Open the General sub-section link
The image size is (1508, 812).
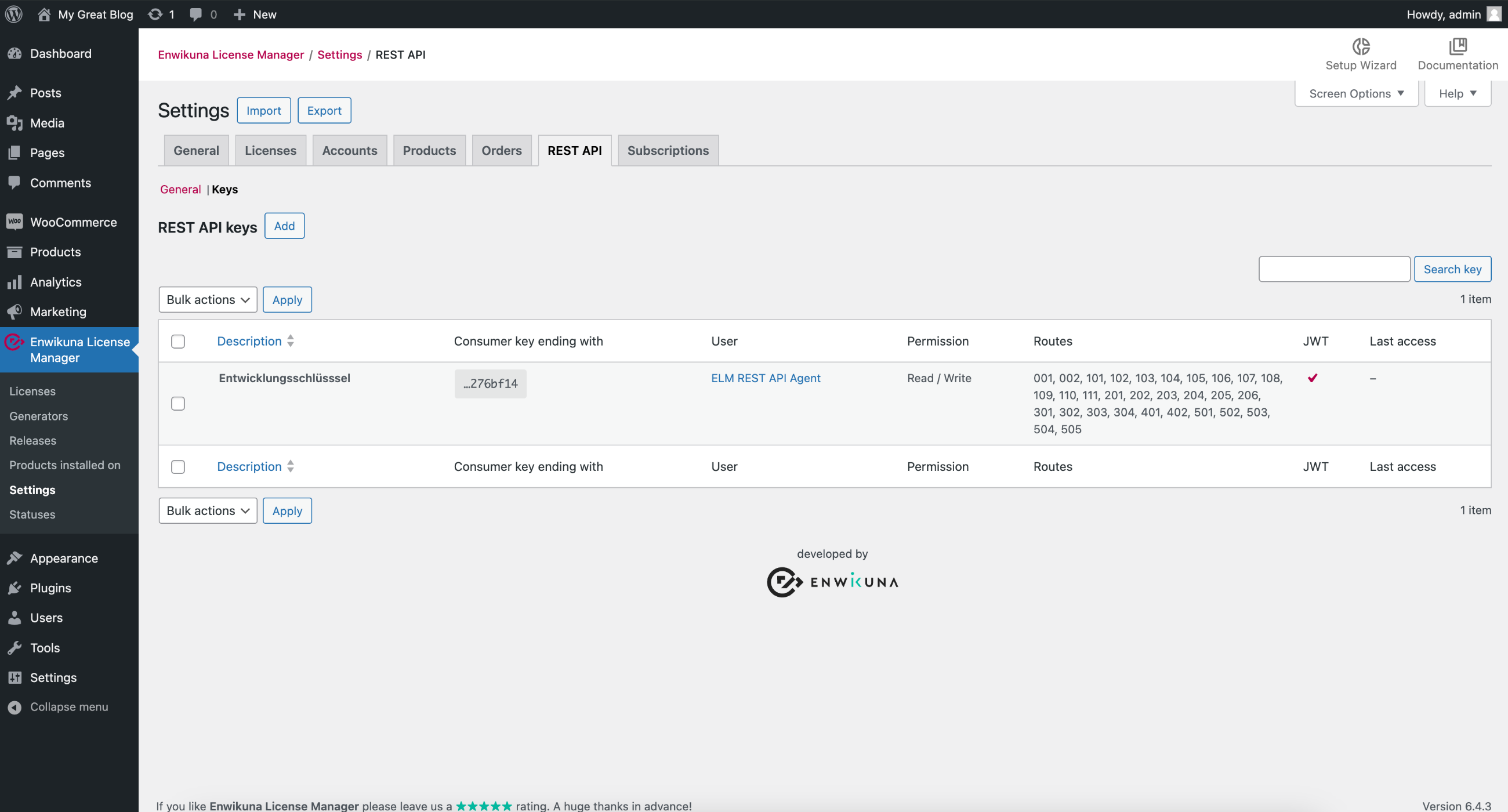pos(180,189)
